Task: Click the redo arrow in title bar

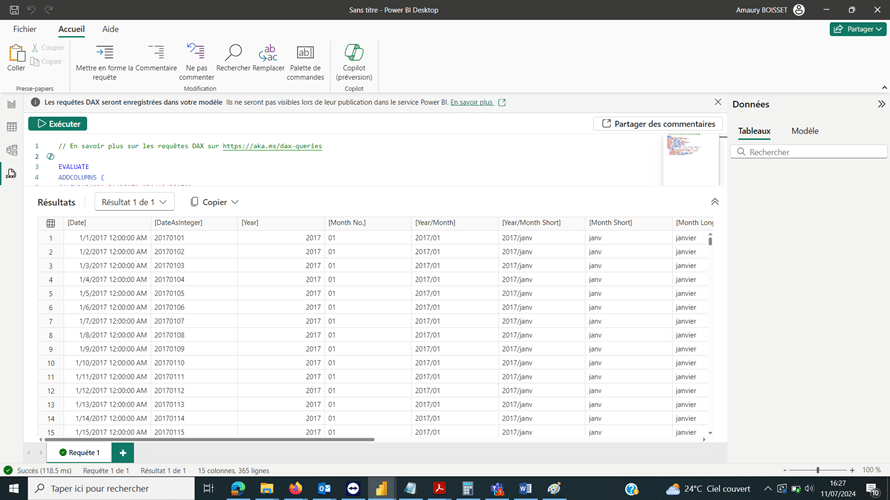Action: [49, 10]
